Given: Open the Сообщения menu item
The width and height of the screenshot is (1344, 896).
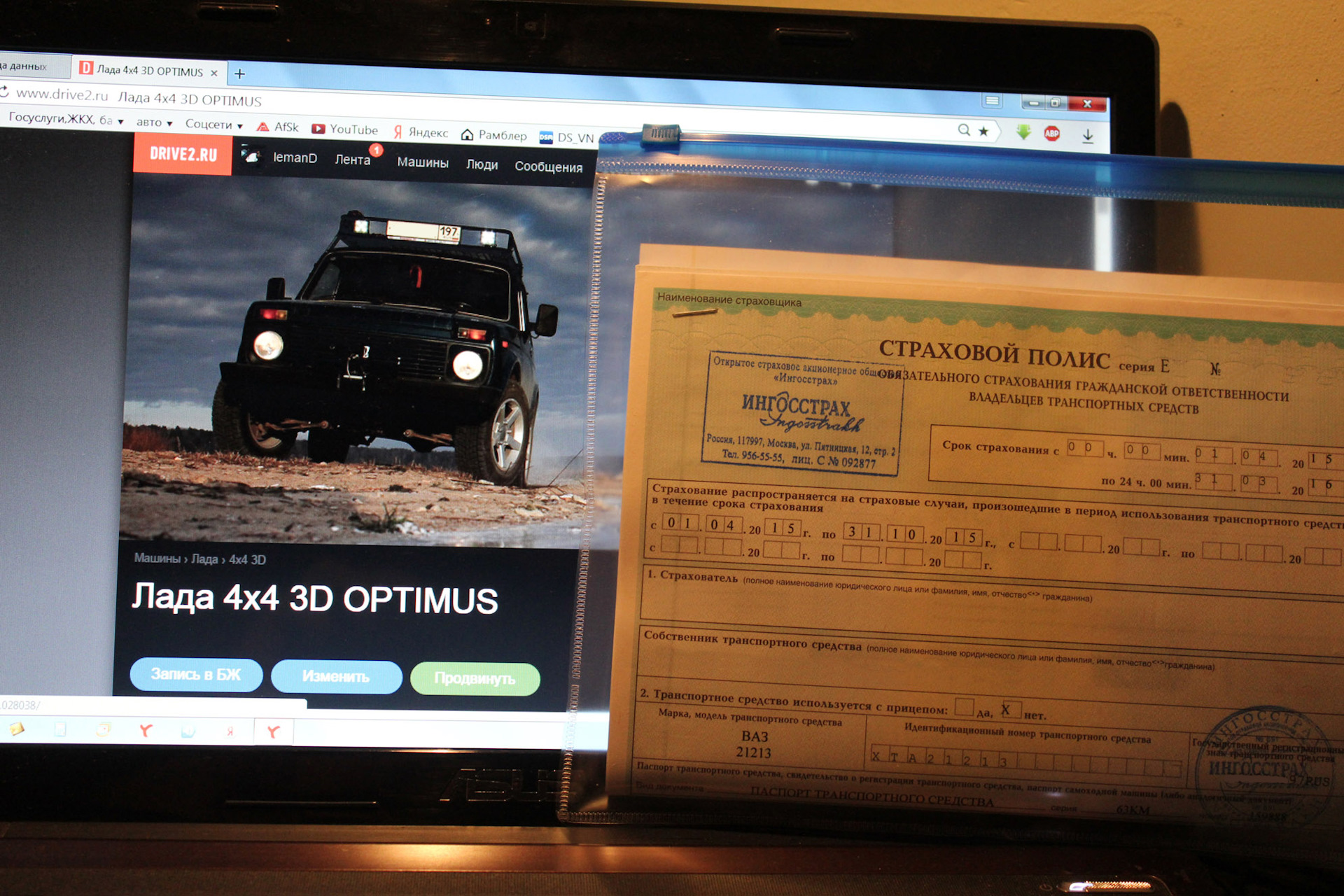Looking at the screenshot, I should pyautogui.click(x=548, y=167).
